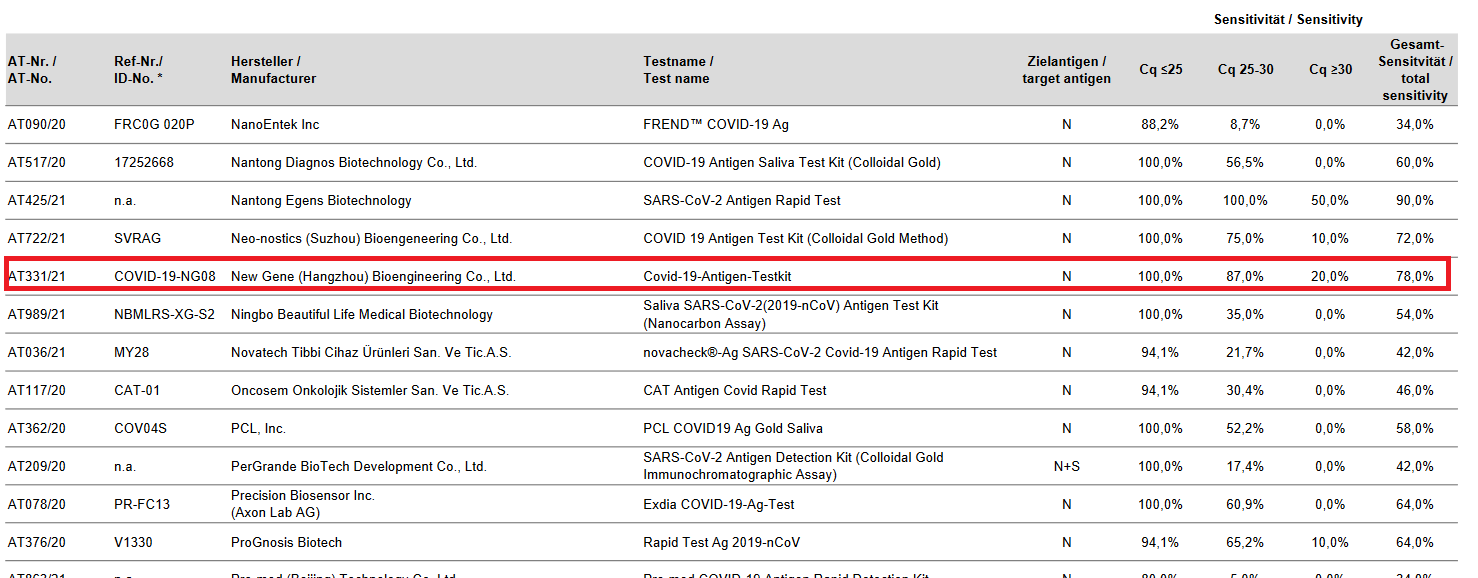The image size is (1478, 578).
Task: Select SARS-CoV-2 Antigen Rapid Test name
Action: [x=742, y=201]
